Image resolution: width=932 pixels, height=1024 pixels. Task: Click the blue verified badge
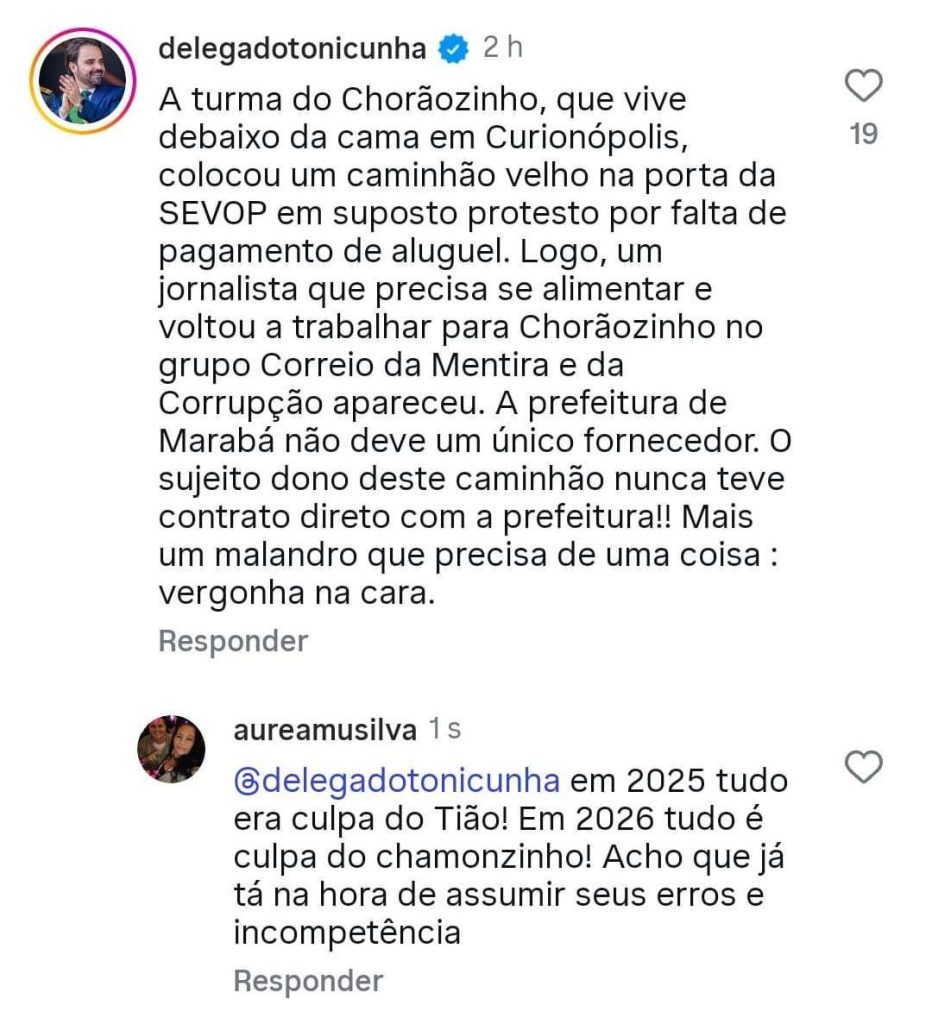pyautogui.click(x=453, y=47)
